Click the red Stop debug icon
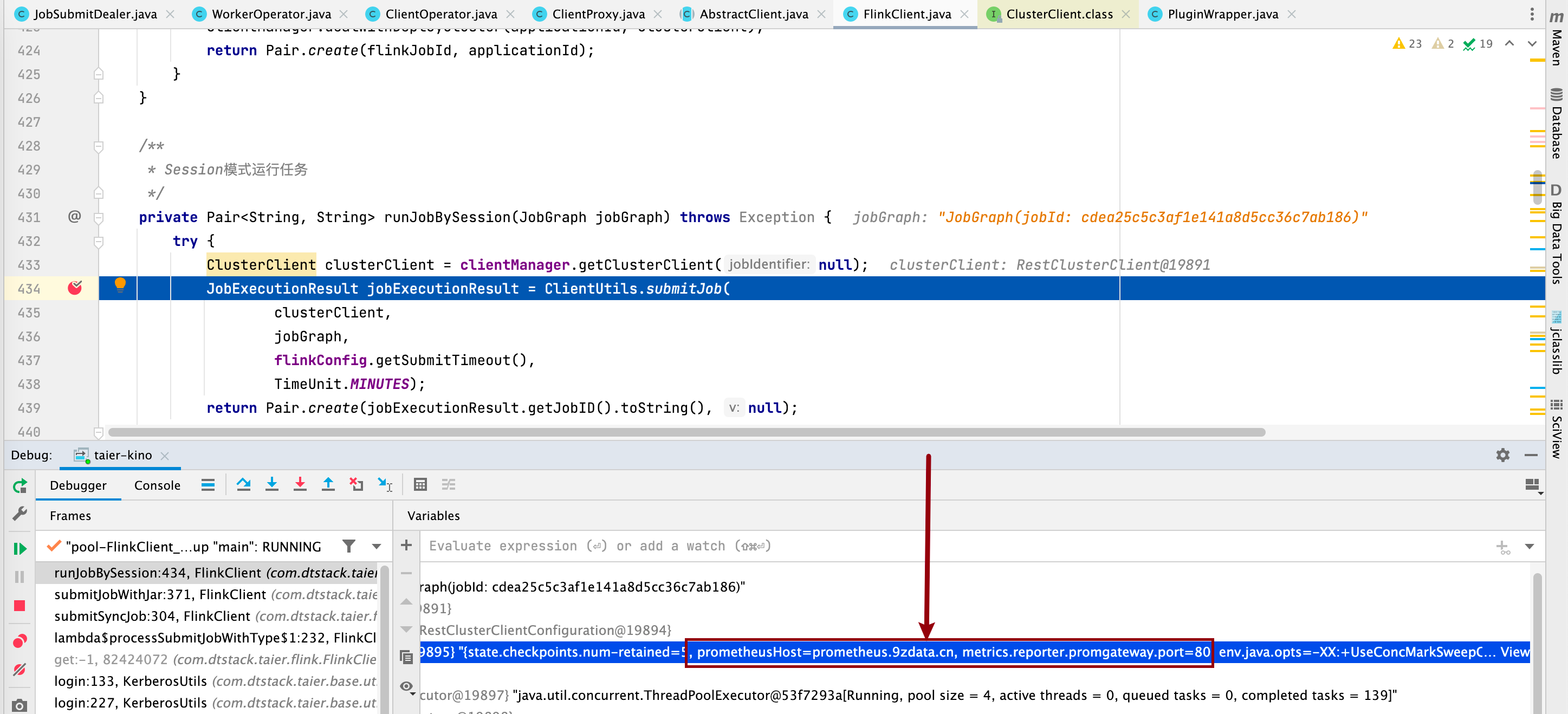This screenshot has height=714, width=1568. click(20, 606)
